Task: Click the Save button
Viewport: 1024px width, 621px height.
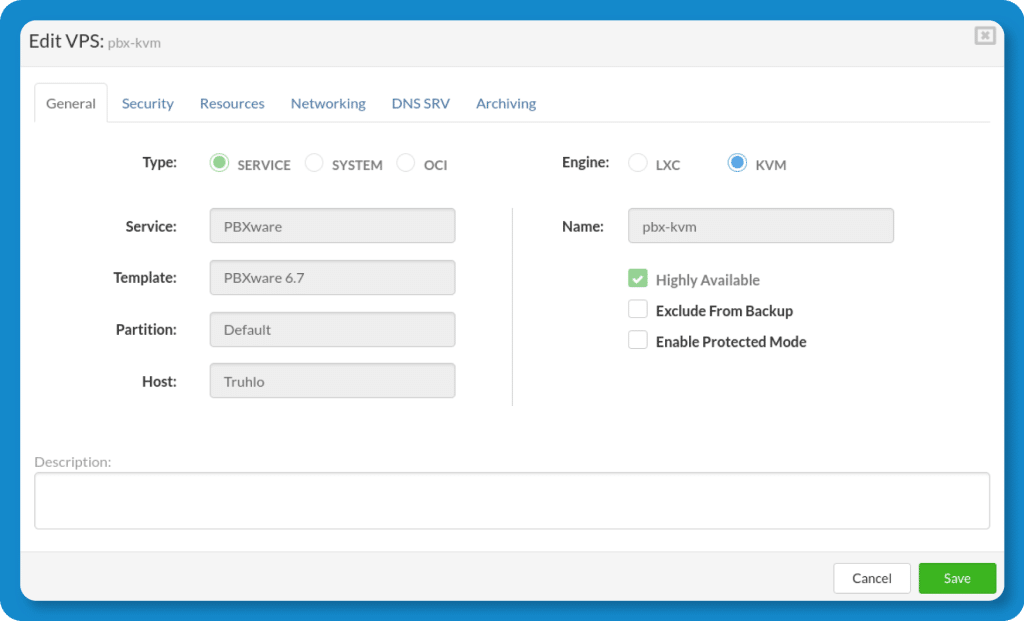Action: (956, 578)
